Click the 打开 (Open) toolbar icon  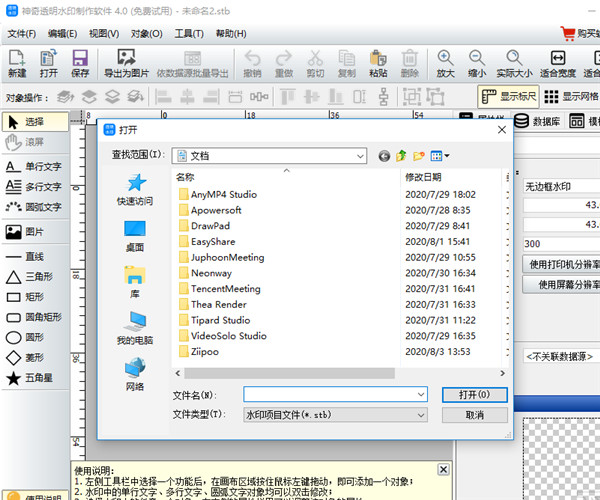pyautogui.click(x=49, y=64)
